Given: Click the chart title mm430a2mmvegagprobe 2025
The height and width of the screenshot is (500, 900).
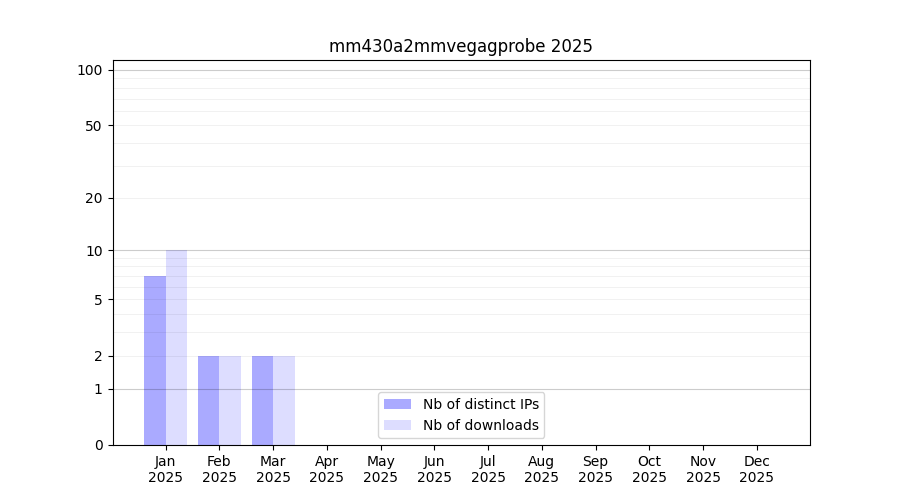Looking at the screenshot, I should [x=460, y=46].
